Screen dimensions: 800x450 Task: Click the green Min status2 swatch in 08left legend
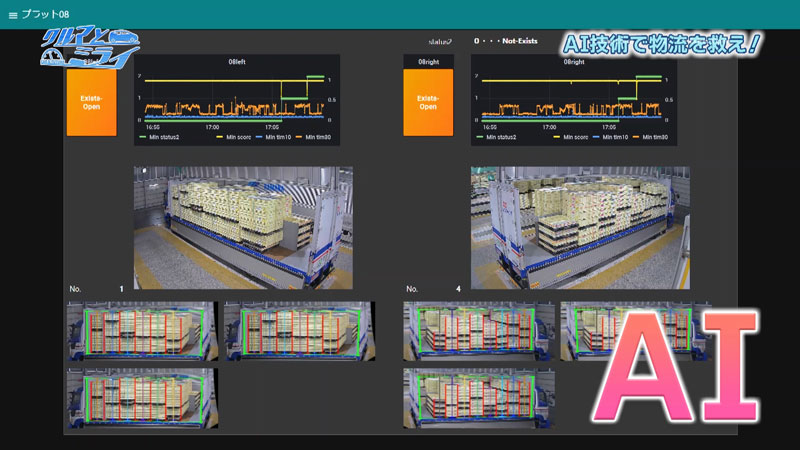tap(142, 137)
